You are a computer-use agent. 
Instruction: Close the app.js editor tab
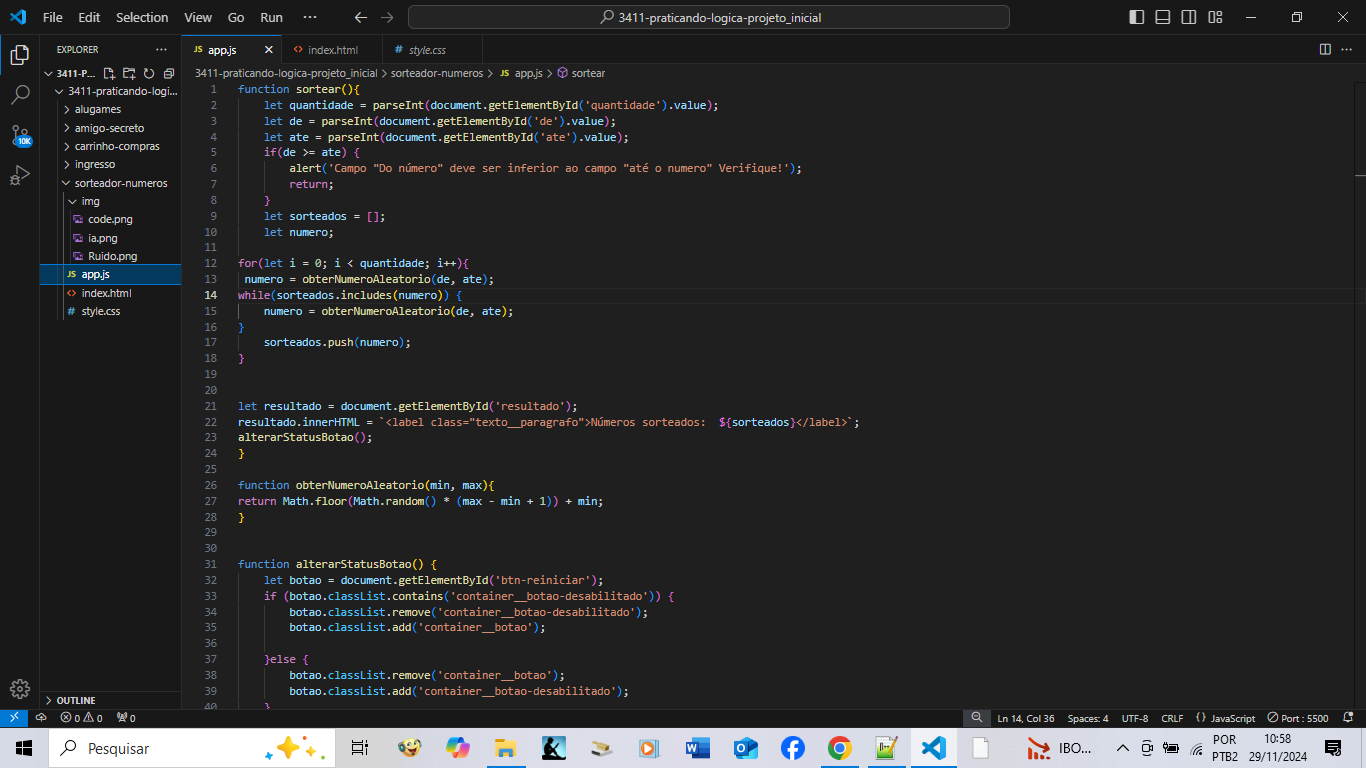pos(268,49)
